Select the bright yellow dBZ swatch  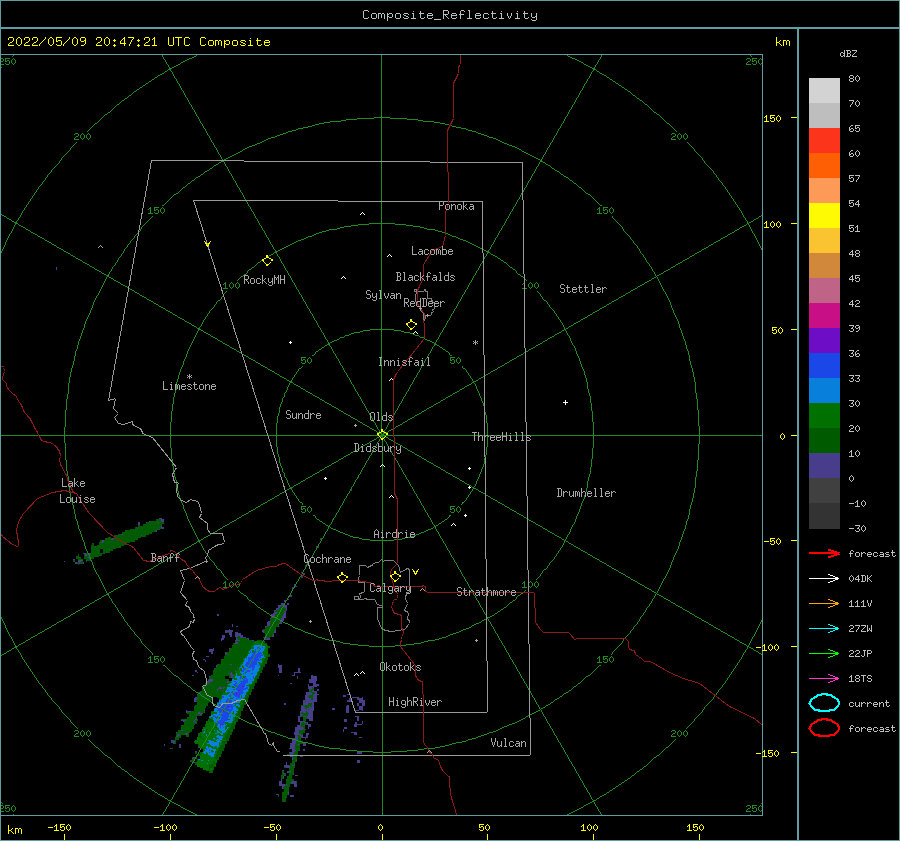coord(824,215)
